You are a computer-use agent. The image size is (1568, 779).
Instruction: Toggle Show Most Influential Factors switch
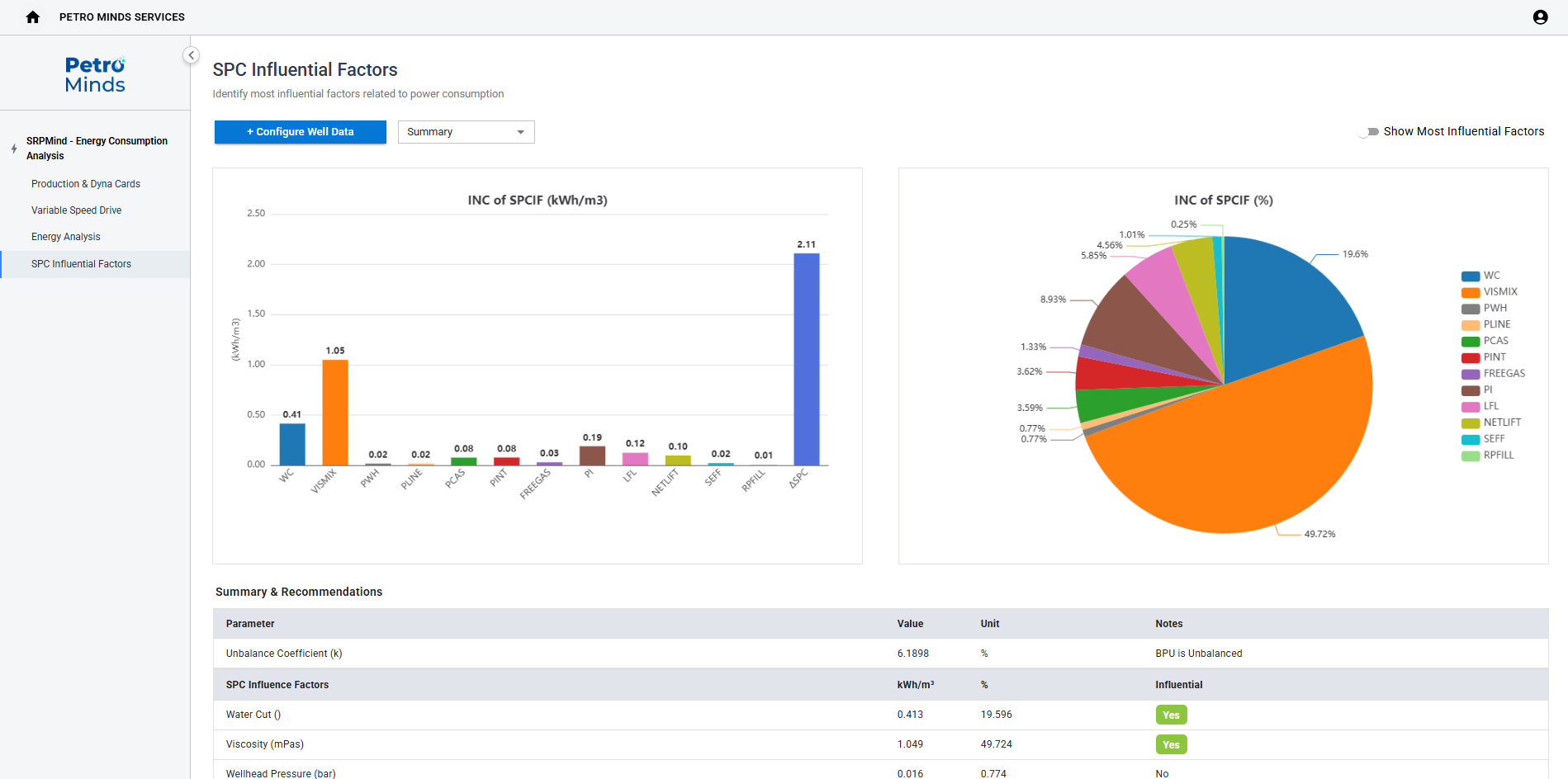point(1369,132)
